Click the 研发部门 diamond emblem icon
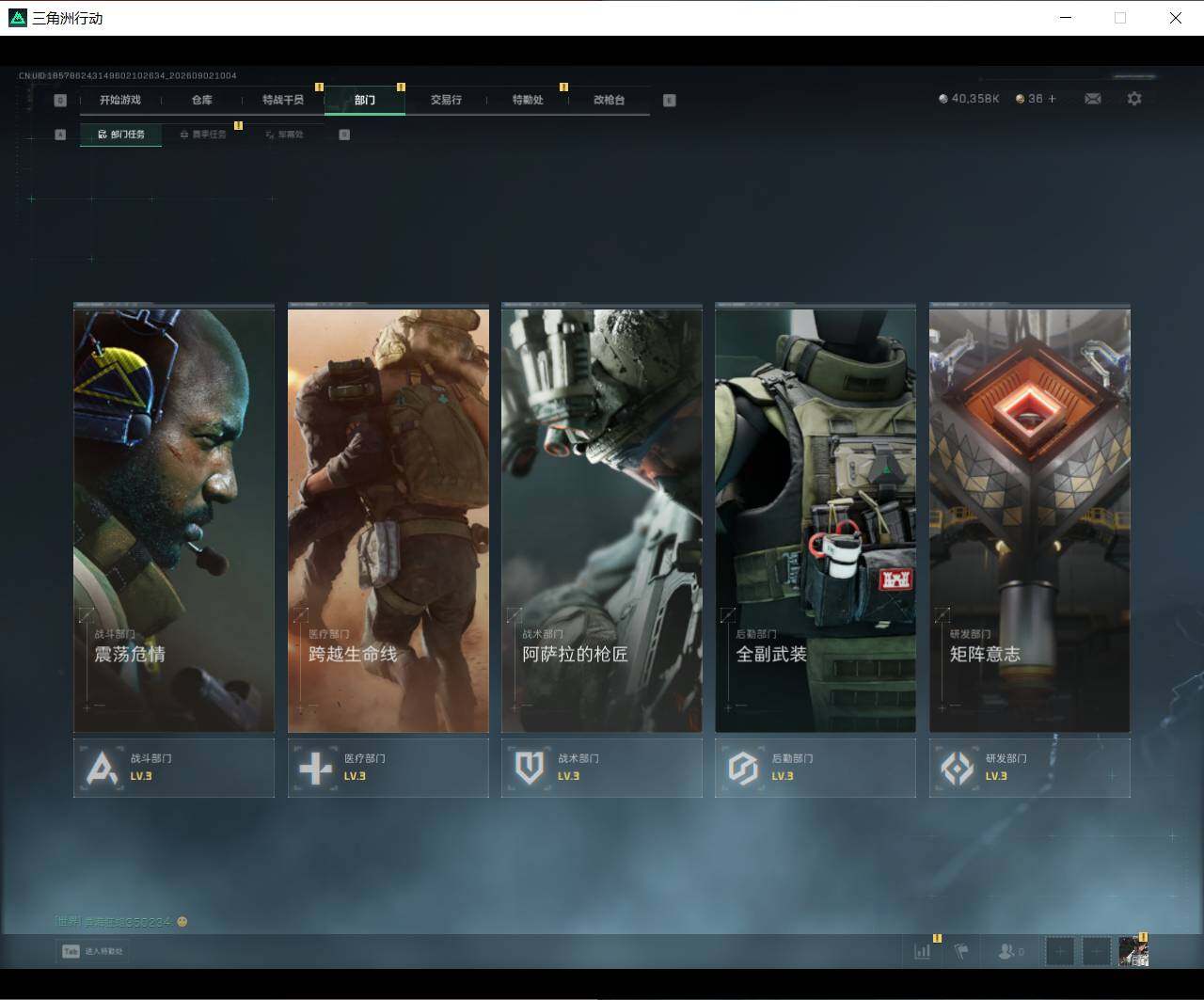Image resolution: width=1204 pixels, height=1000 pixels. click(958, 769)
